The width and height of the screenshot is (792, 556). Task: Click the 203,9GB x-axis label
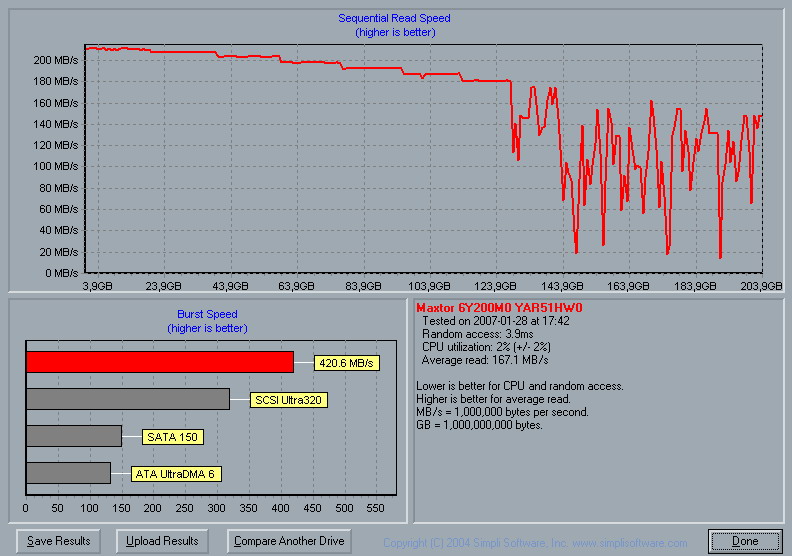pyautogui.click(x=761, y=286)
